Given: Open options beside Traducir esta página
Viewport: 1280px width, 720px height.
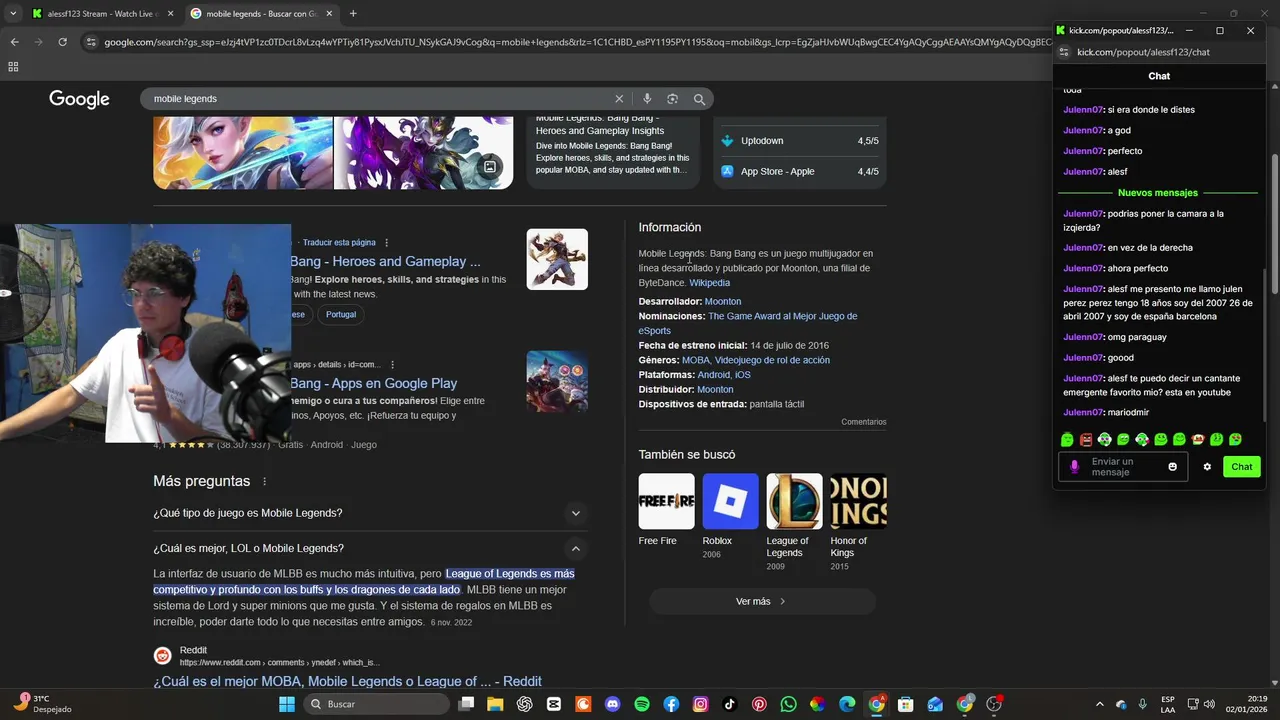Looking at the screenshot, I should (x=386, y=243).
